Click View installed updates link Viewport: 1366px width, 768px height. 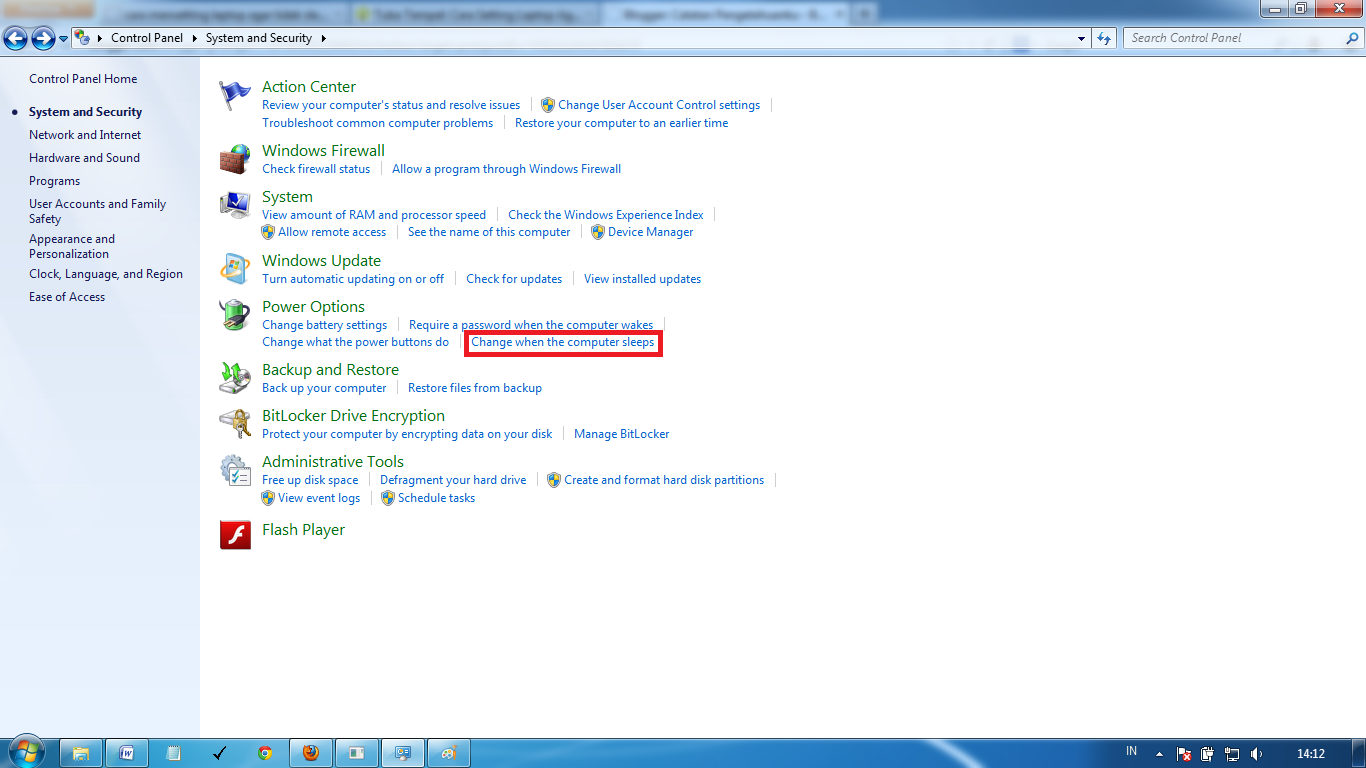click(x=642, y=279)
